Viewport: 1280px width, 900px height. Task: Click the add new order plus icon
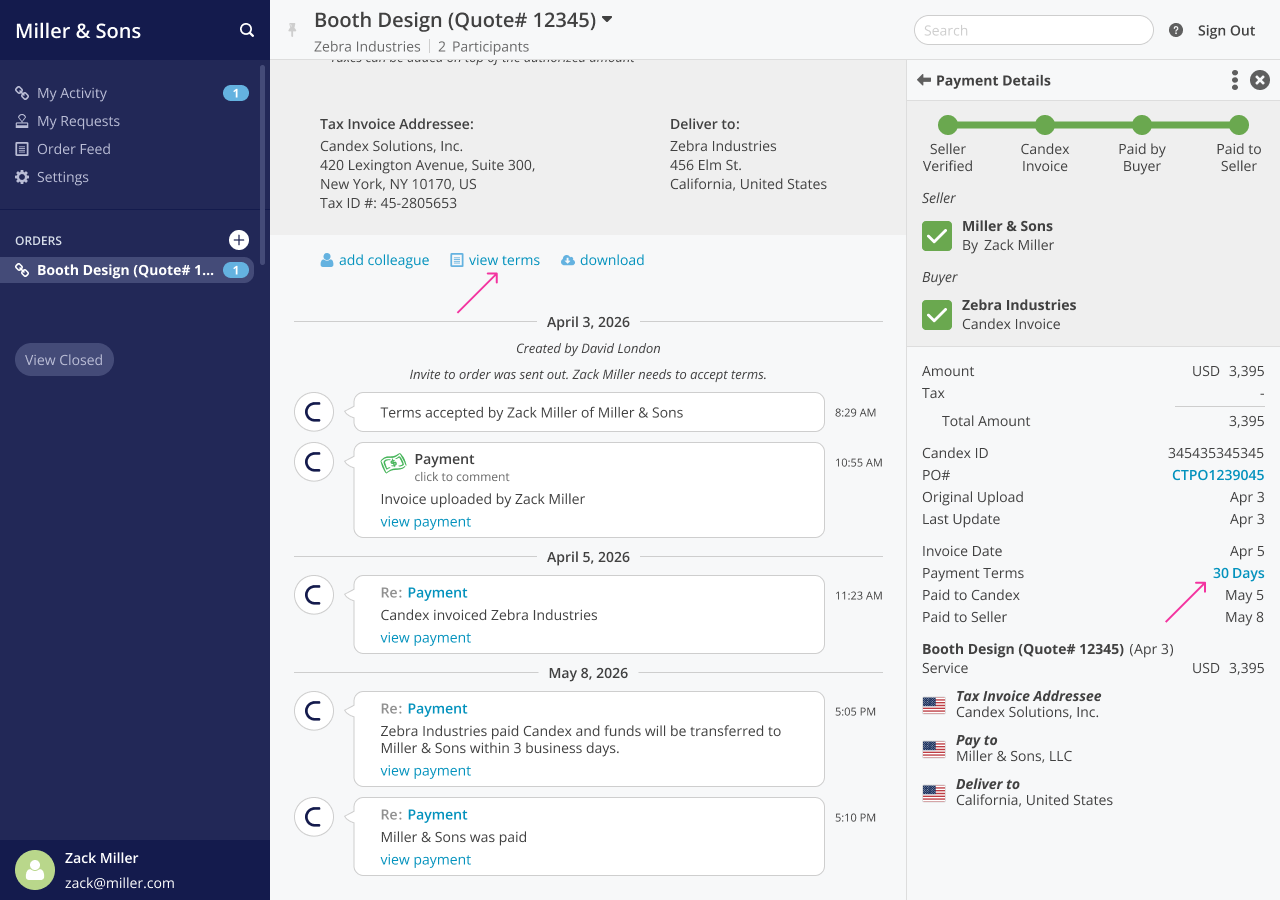tap(239, 240)
